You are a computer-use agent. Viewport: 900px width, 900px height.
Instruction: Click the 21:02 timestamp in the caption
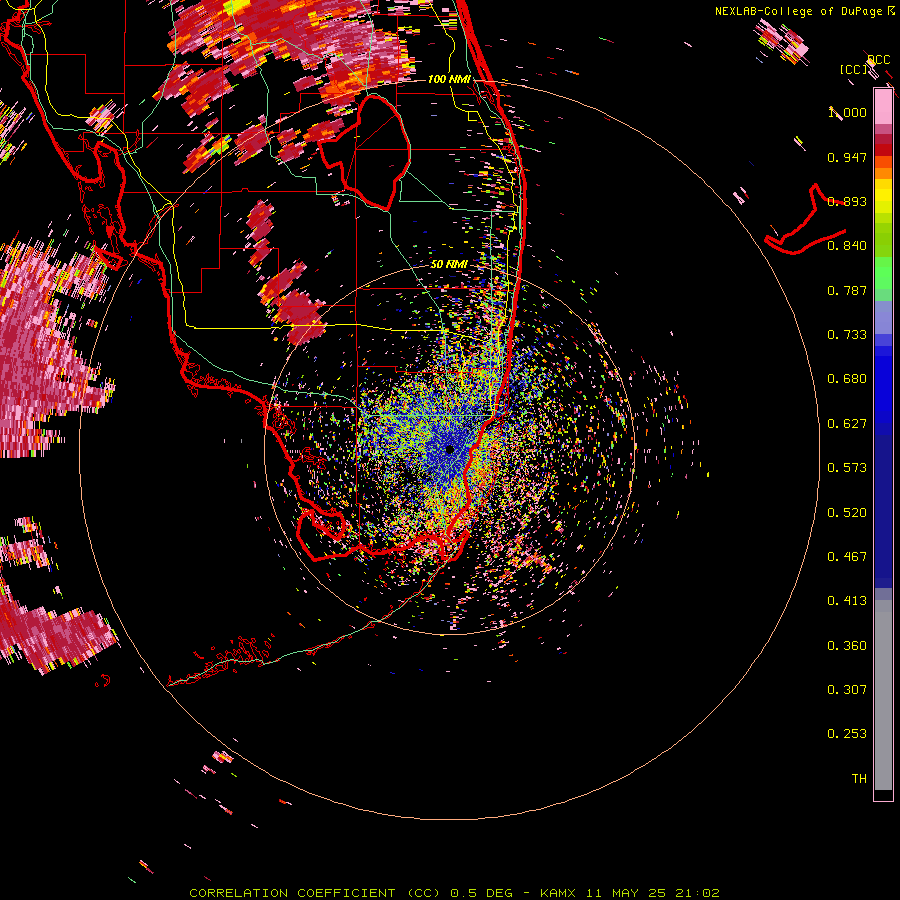[698, 893]
